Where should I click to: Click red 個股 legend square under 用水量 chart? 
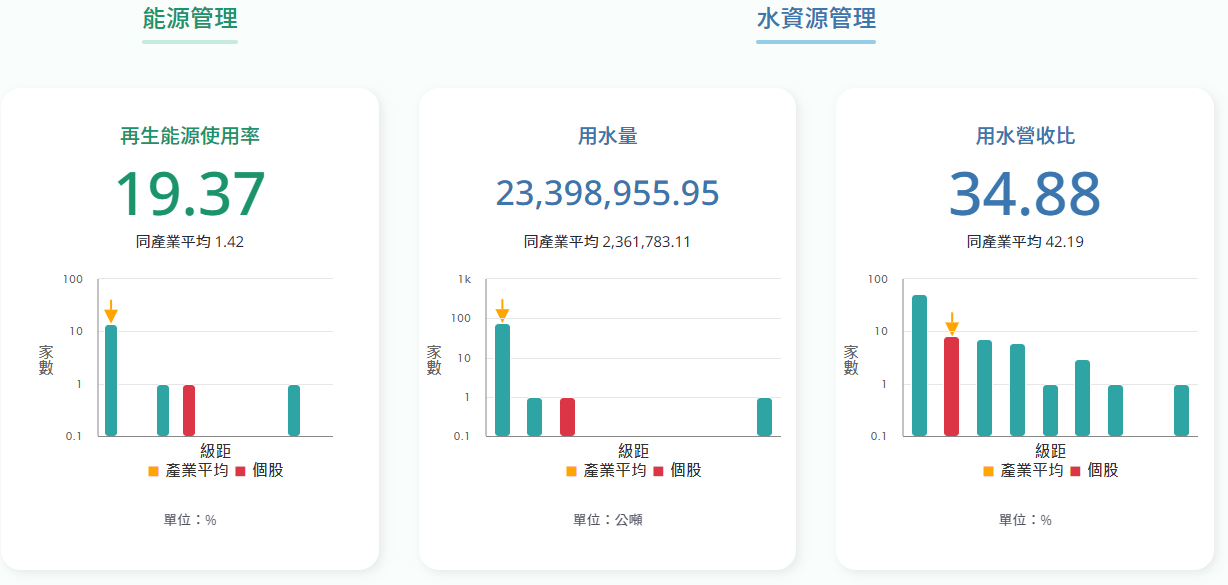tap(657, 471)
